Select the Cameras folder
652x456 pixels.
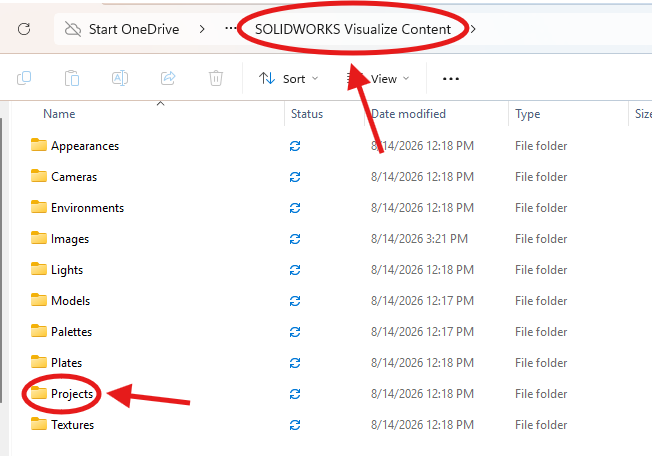pyautogui.click(x=64, y=177)
